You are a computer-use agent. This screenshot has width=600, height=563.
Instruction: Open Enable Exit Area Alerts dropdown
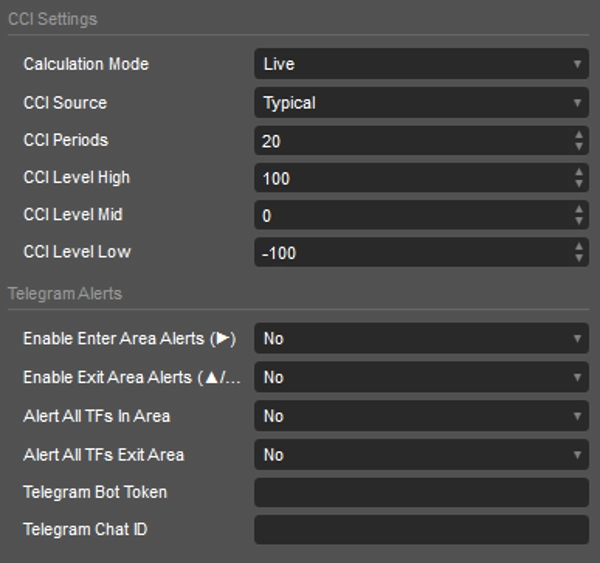pos(421,377)
